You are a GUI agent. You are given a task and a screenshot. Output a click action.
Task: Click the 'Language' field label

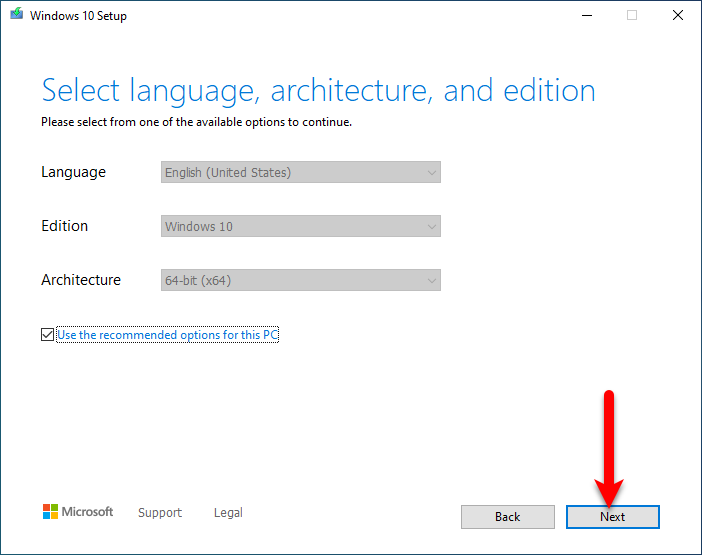click(x=73, y=172)
